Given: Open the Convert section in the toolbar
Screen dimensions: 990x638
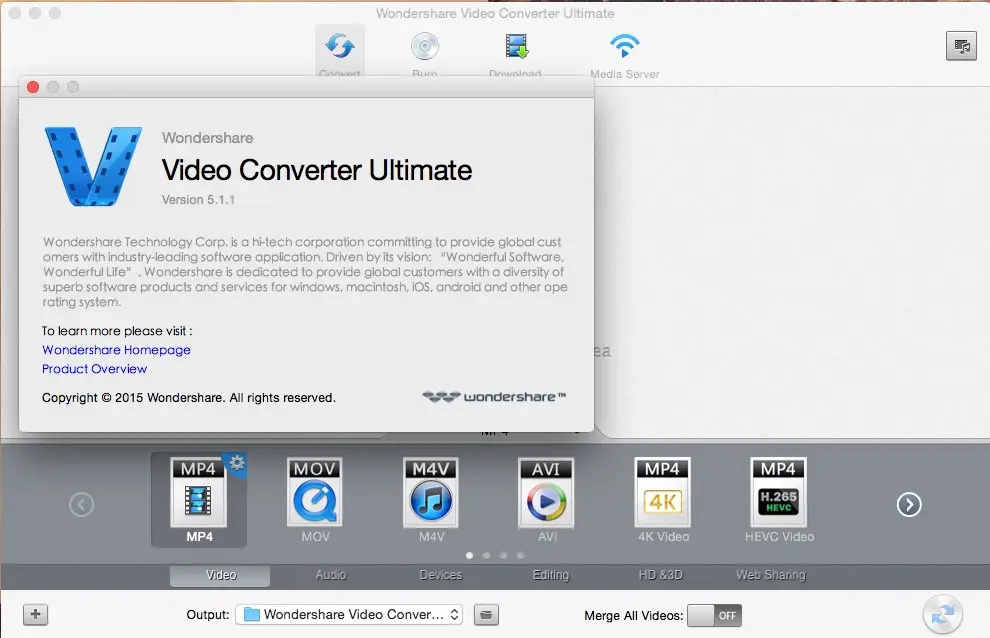Looking at the screenshot, I should click(x=340, y=51).
